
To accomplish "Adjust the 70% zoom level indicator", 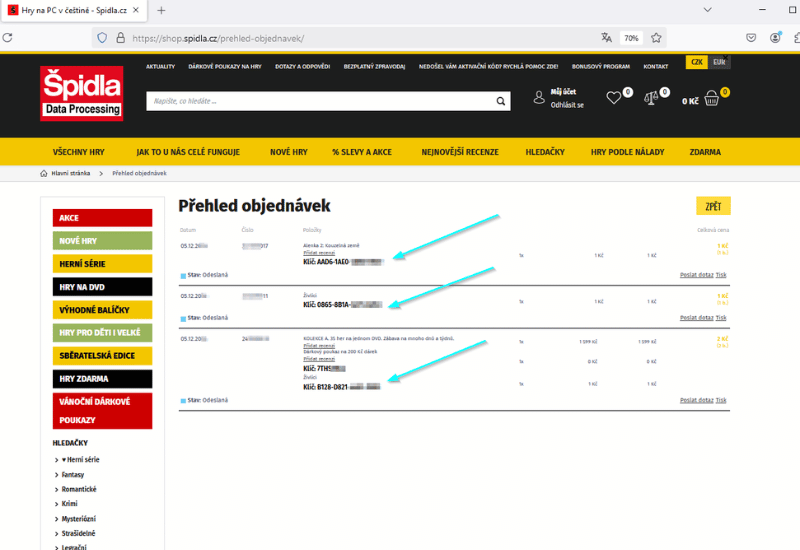I will pyautogui.click(x=631, y=38).
